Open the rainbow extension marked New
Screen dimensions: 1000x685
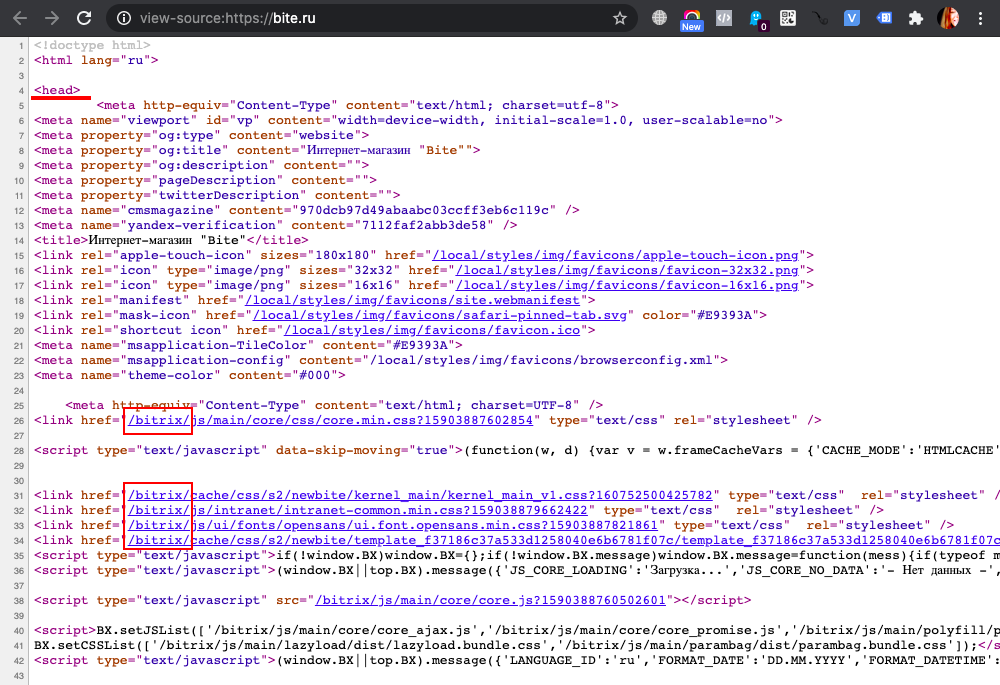pos(691,19)
